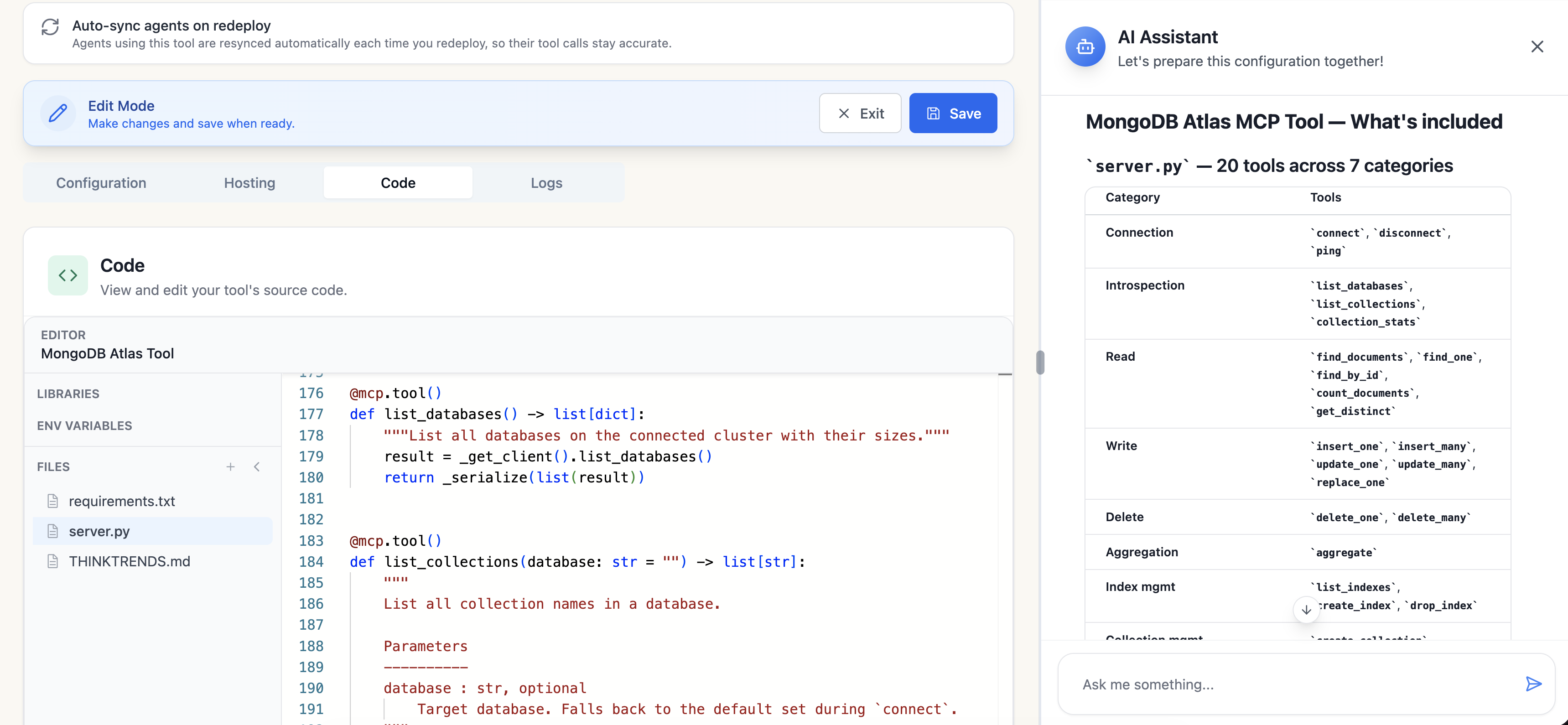Click the 'Delete' category cell
This screenshot has width=1568, height=725.
[1124, 517]
